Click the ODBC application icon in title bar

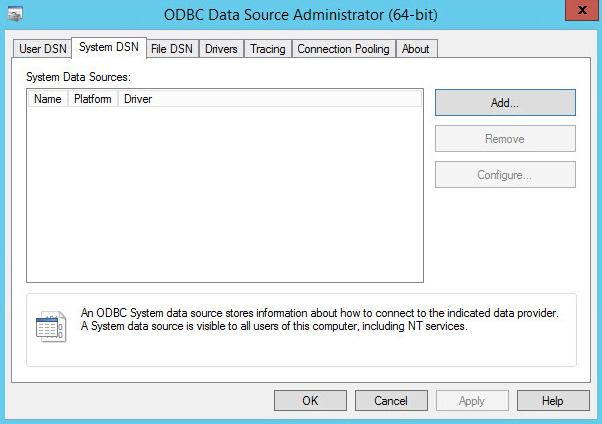(x=16, y=13)
